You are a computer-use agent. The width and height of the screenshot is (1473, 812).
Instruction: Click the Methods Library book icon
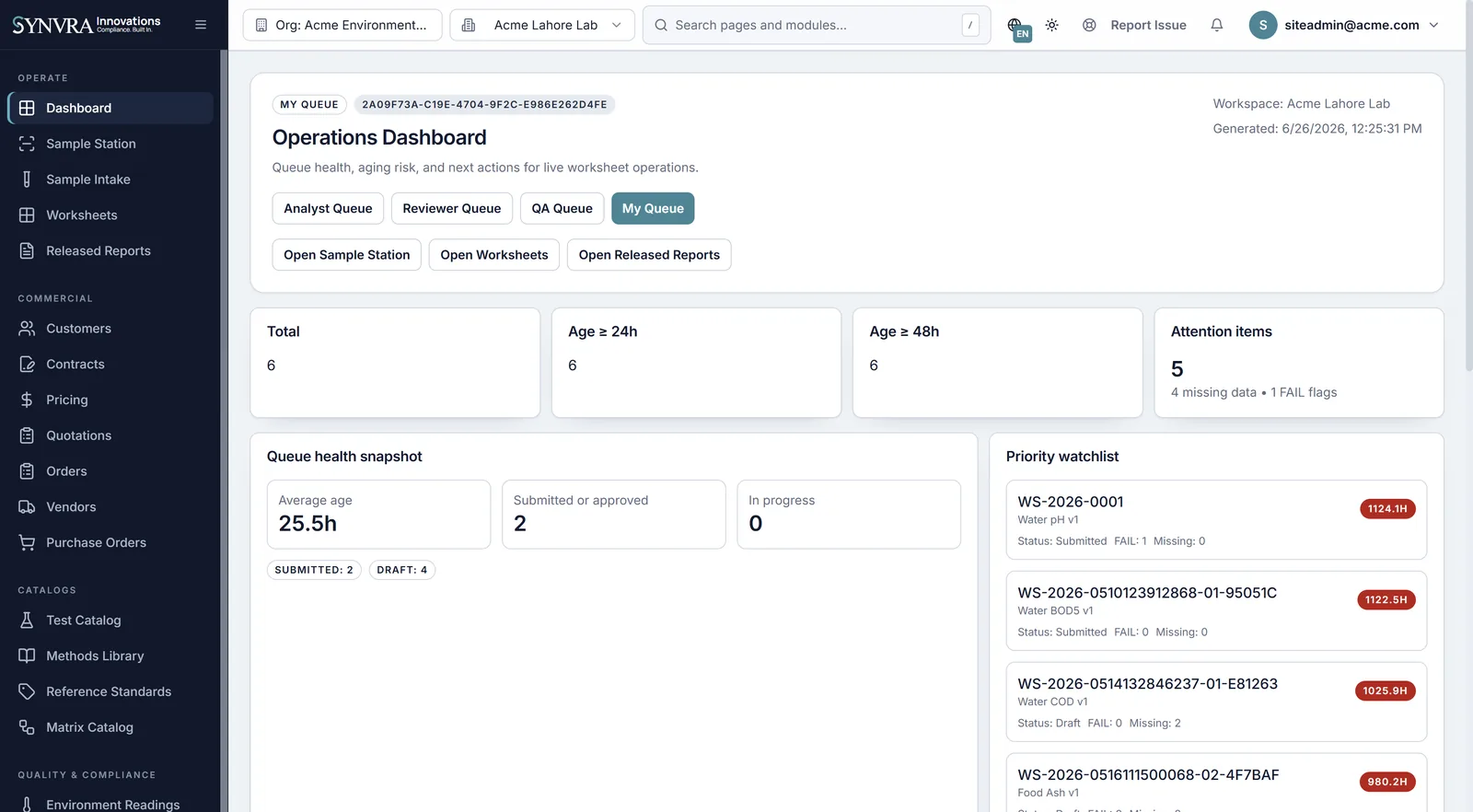tap(27, 656)
